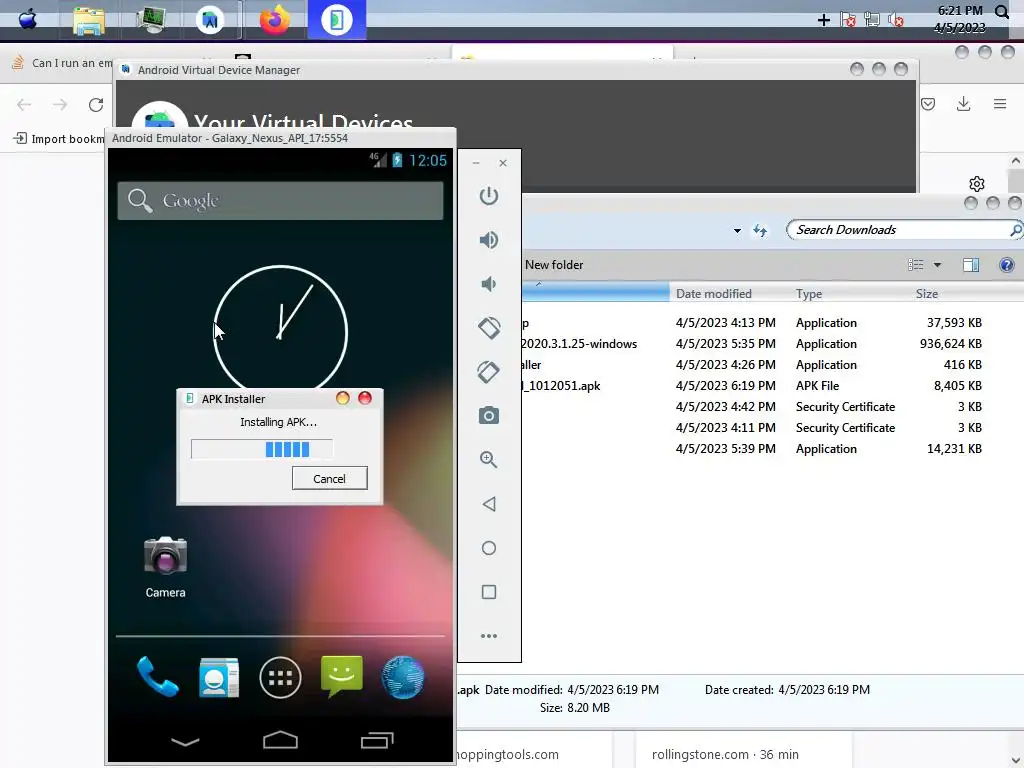Take emulator screenshot with camera icon

click(488, 416)
